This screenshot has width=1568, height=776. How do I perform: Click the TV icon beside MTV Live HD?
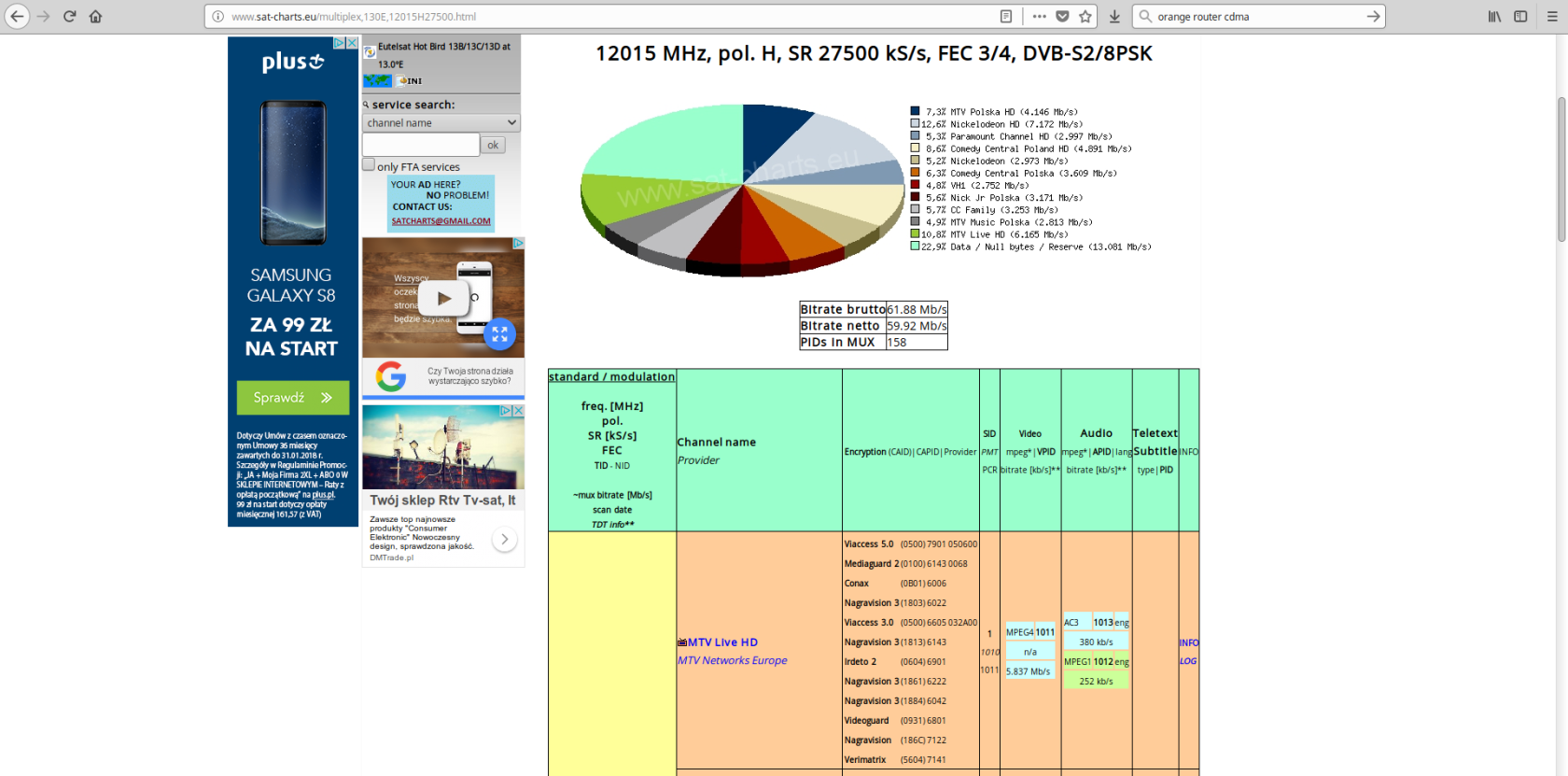click(682, 642)
